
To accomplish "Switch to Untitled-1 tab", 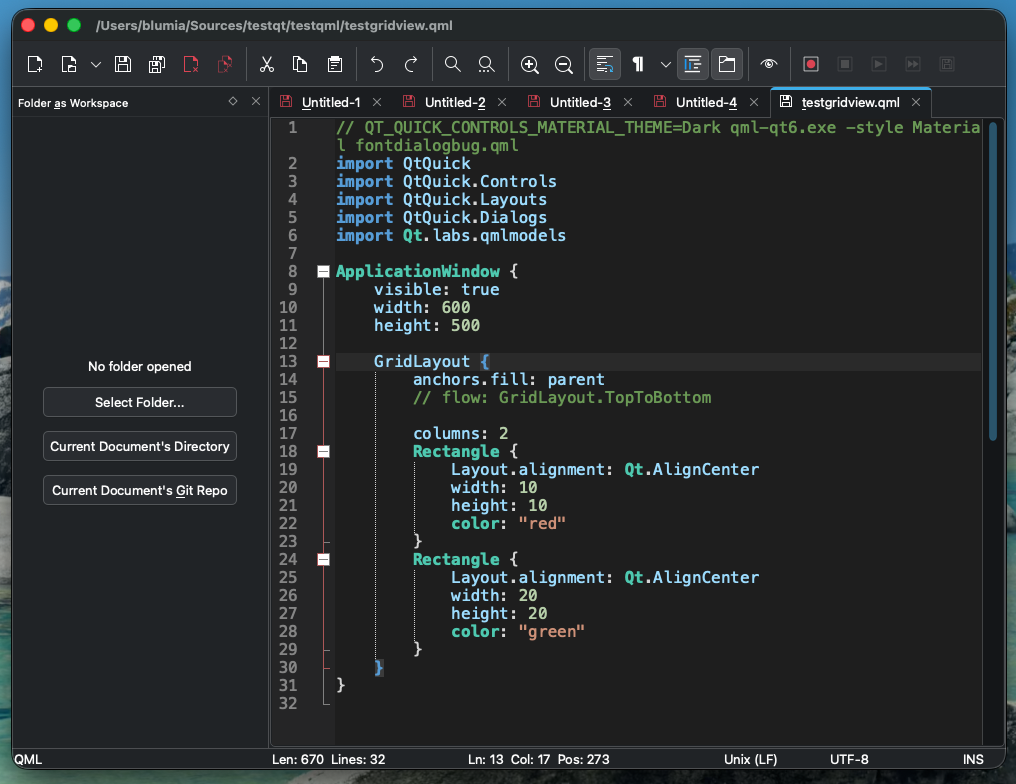I will pyautogui.click(x=330, y=102).
